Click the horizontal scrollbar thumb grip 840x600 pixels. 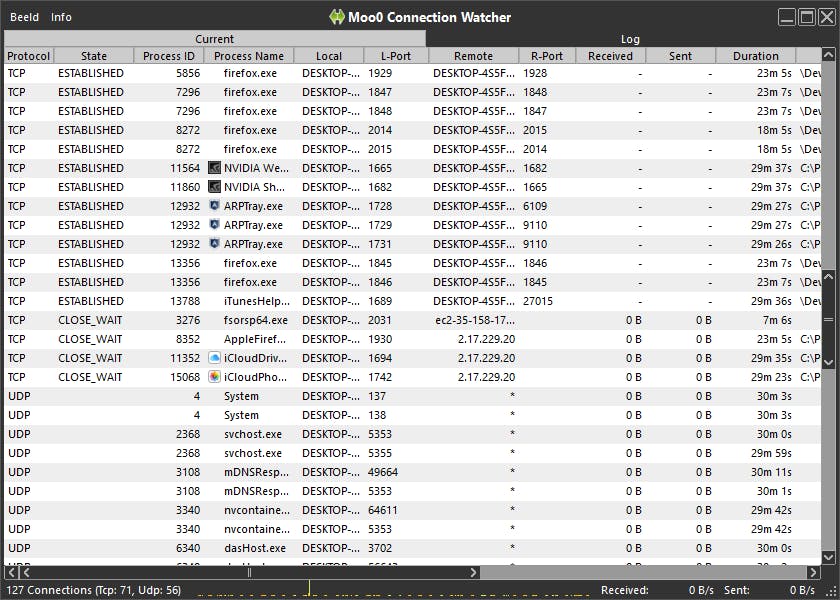tap(249, 573)
